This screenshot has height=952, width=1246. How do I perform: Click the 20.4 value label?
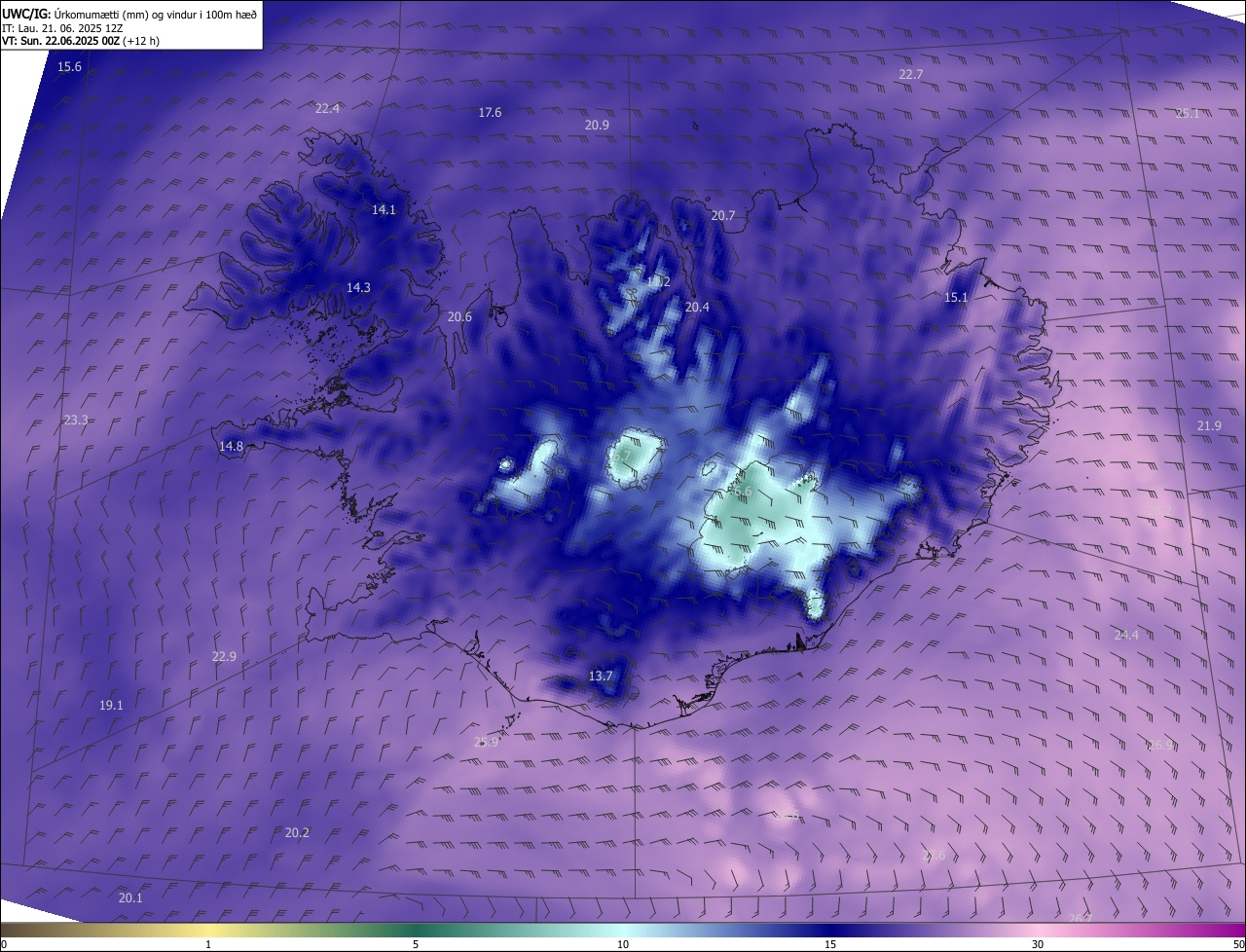tap(697, 308)
